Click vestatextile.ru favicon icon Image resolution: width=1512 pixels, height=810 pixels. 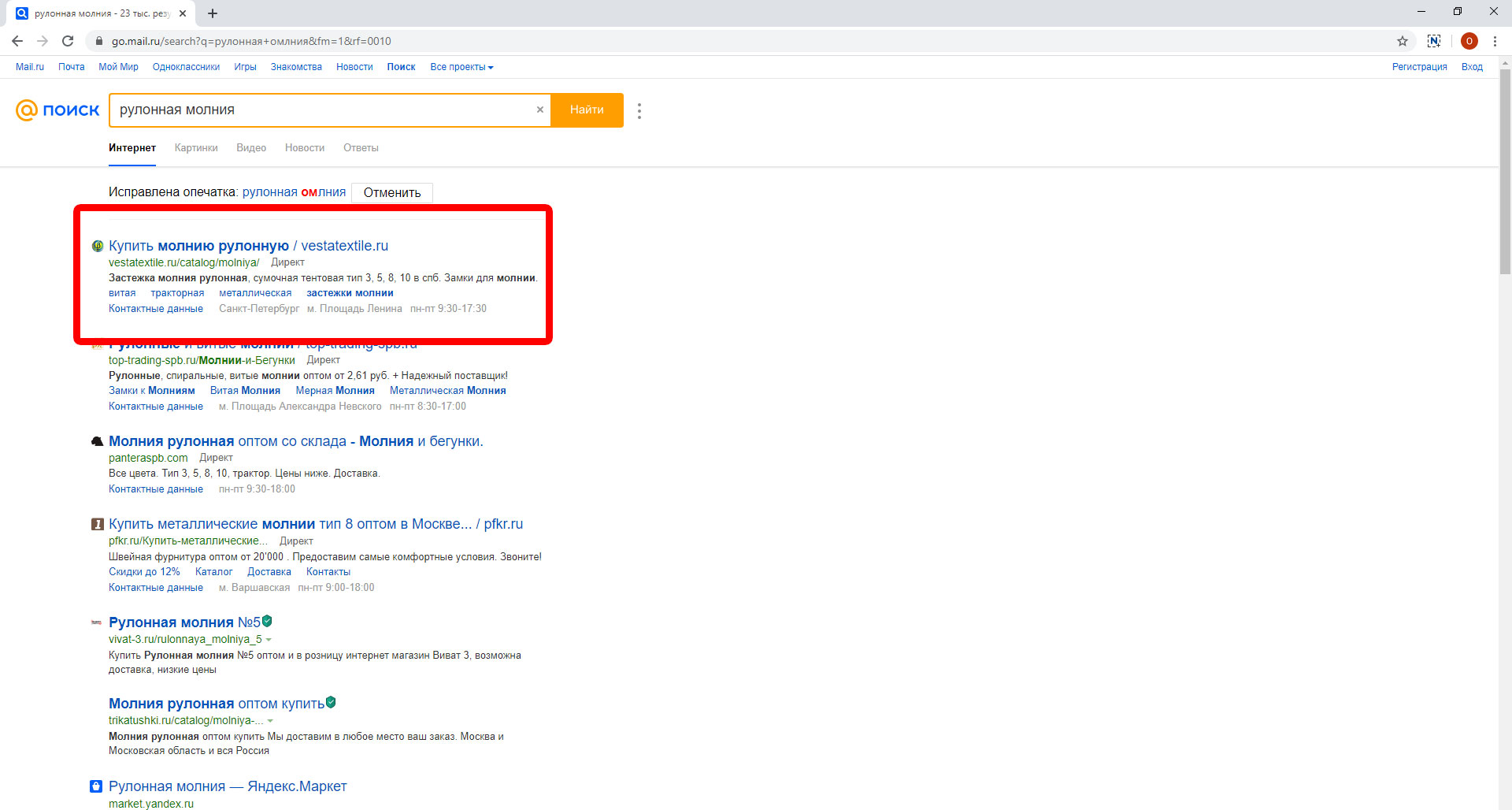point(98,246)
